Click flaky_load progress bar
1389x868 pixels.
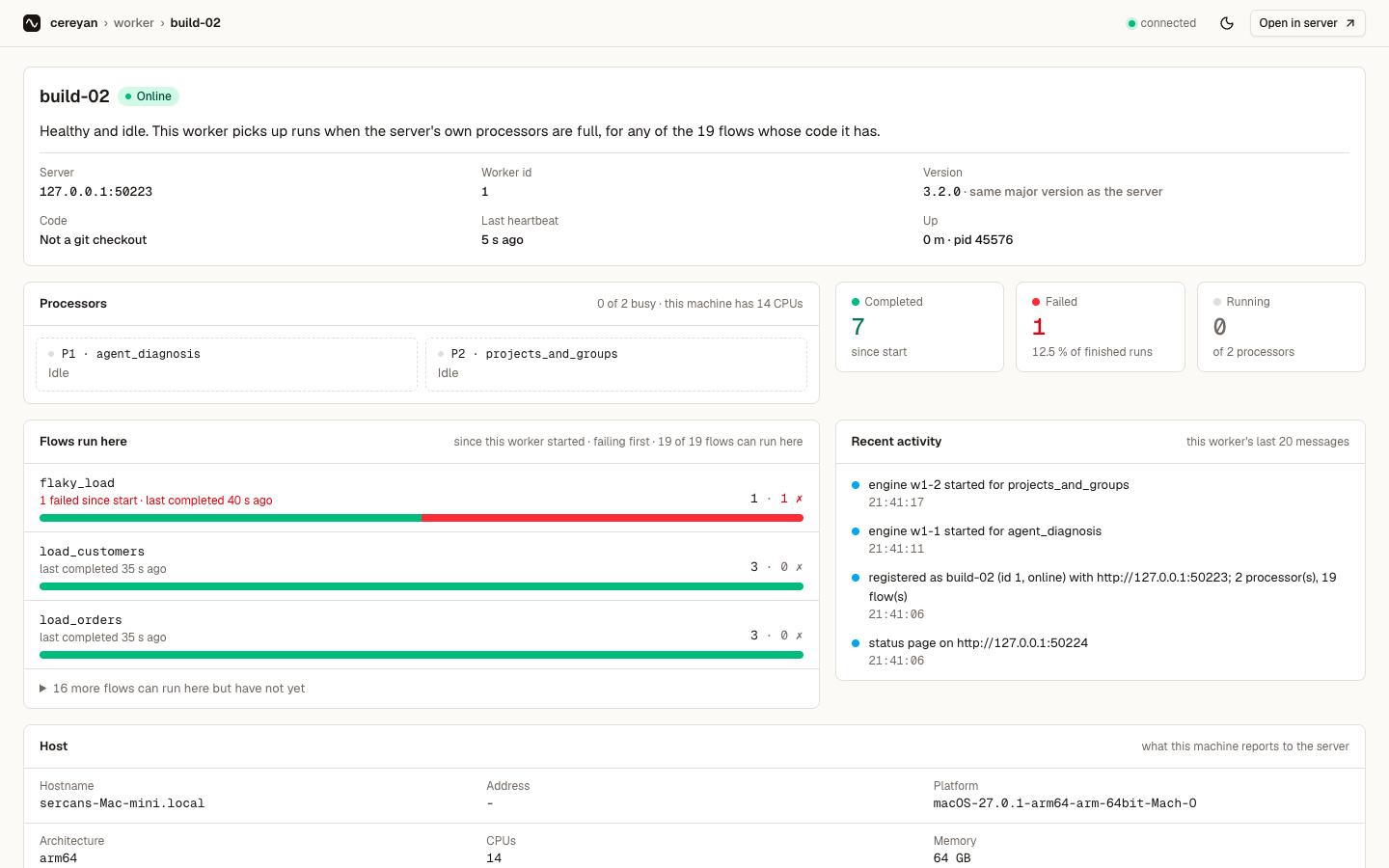pyautogui.click(x=422, y=518)
